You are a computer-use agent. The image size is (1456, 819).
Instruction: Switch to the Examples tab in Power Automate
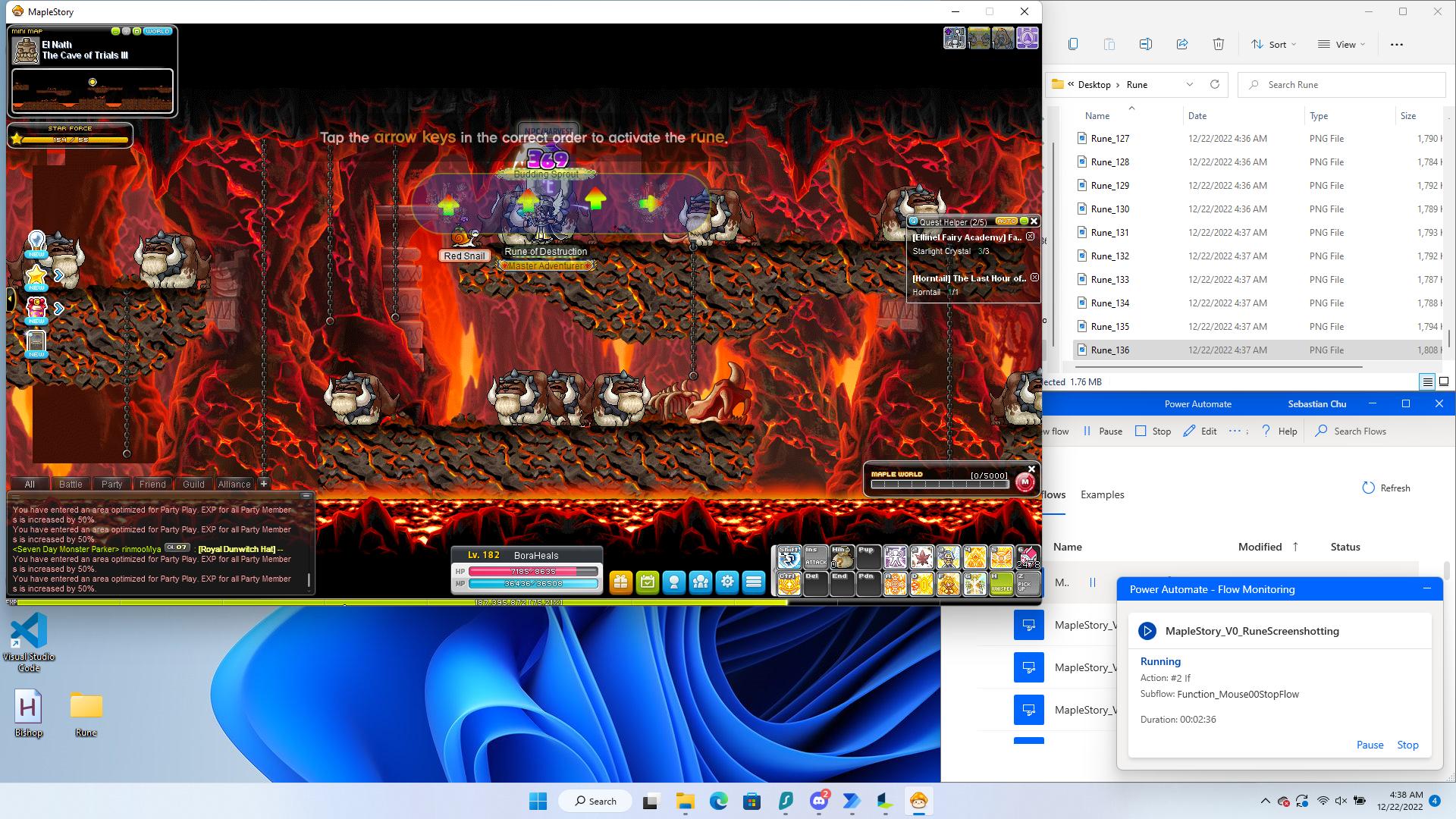1102,494
